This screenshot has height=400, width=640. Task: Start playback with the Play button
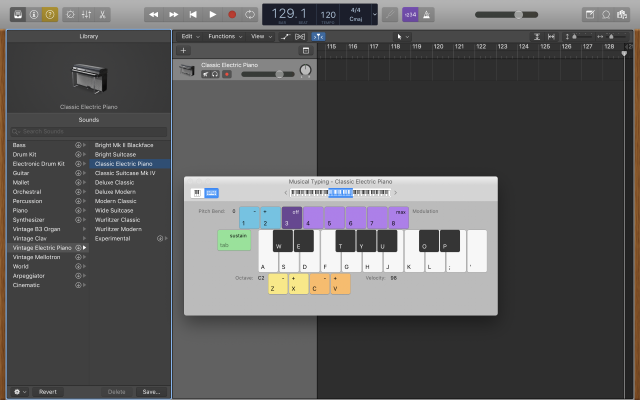tap(213, 15)
